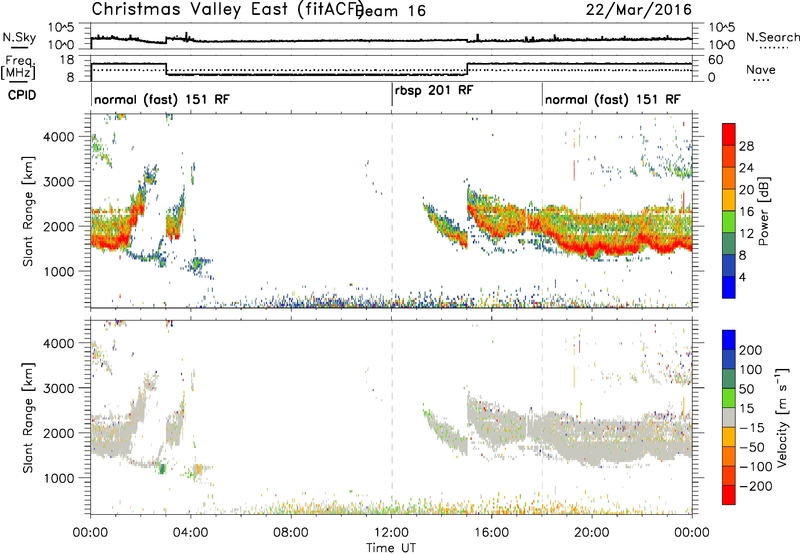Click the 'Time UT' axis label
The image size is (800, 554).
(x=391, y=548)
